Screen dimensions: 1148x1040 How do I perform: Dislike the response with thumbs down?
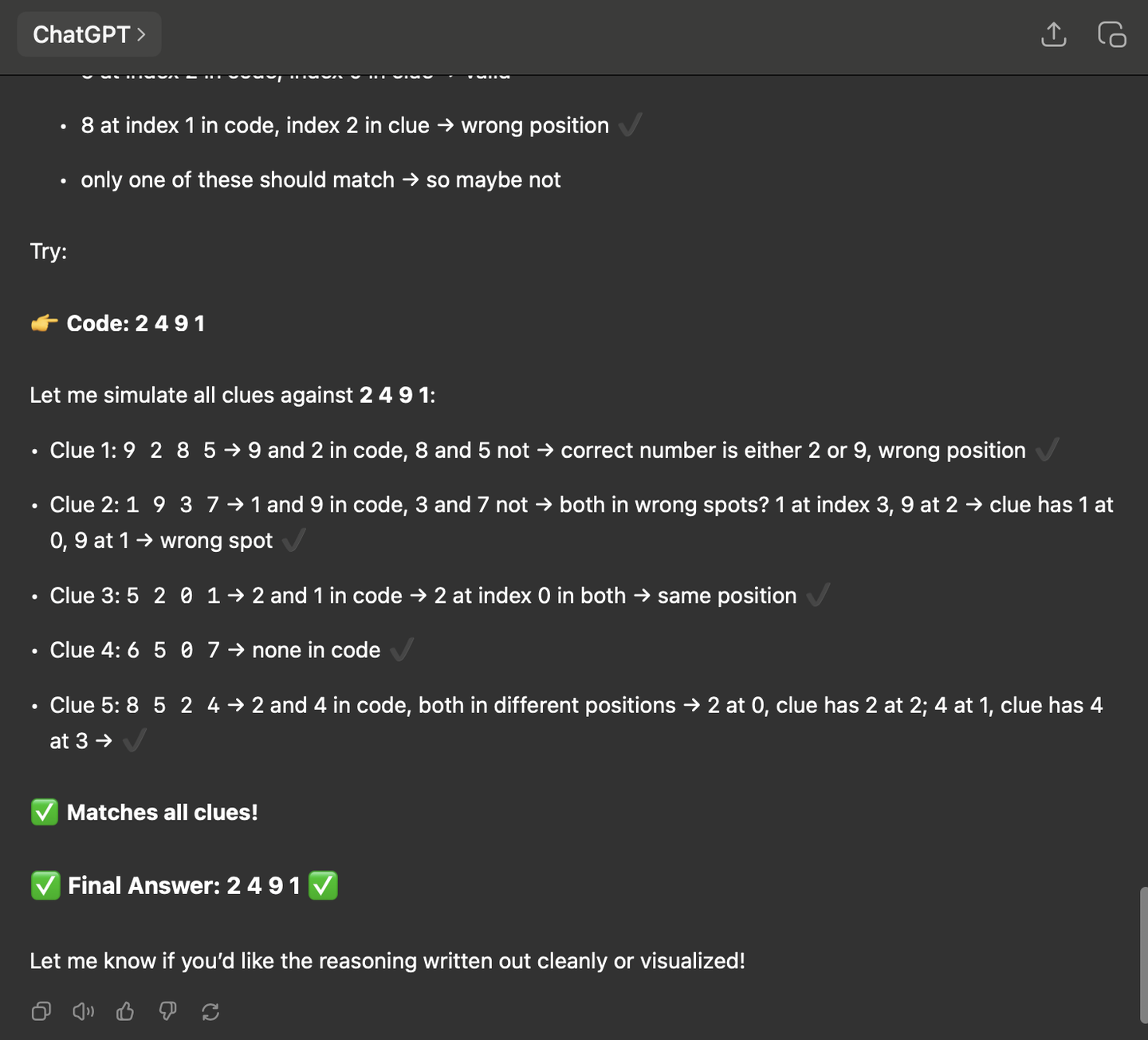click(x=167, y=1011)
